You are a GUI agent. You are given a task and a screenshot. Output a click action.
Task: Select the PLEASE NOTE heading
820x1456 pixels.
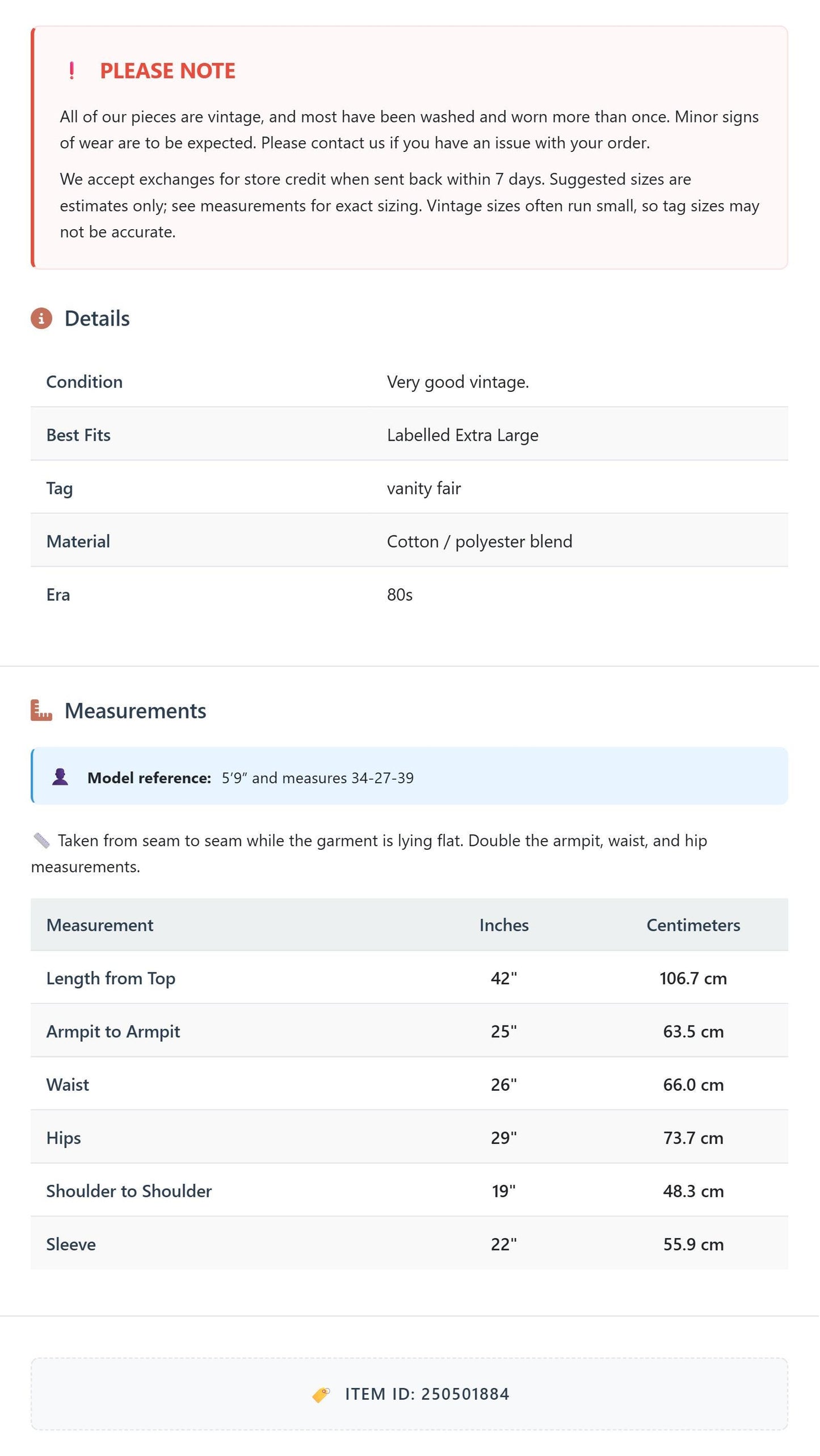click(x=167, y=71)
